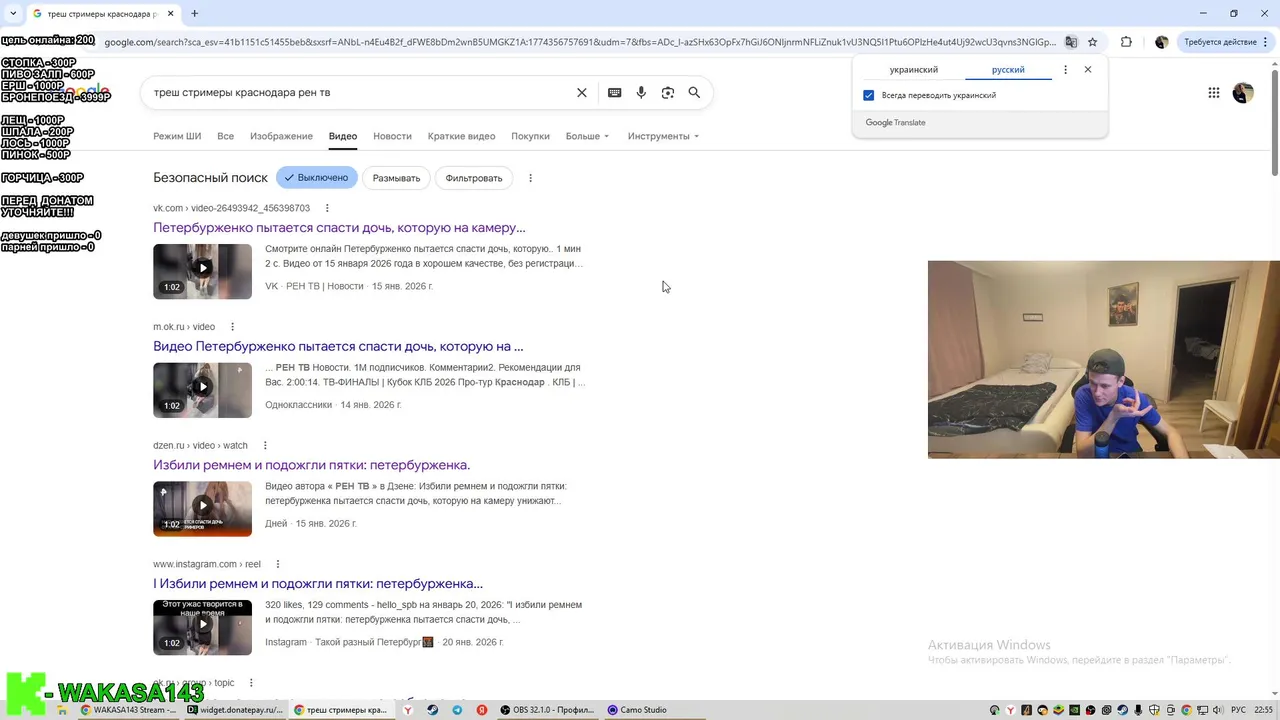The image size is (1280, 720).
Task: Select 'русский' tab in translate popup
Action: [x=1008, y=70]
